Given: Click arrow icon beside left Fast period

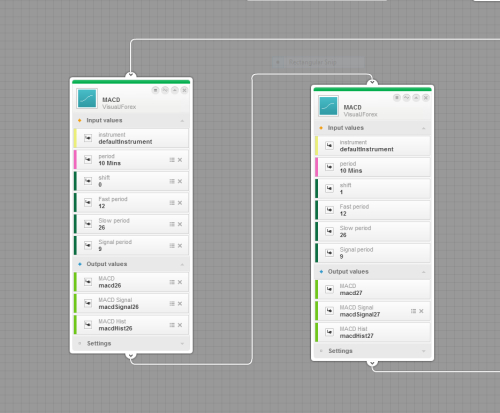Looking at the screenshot, I should [x=88, y=202].
